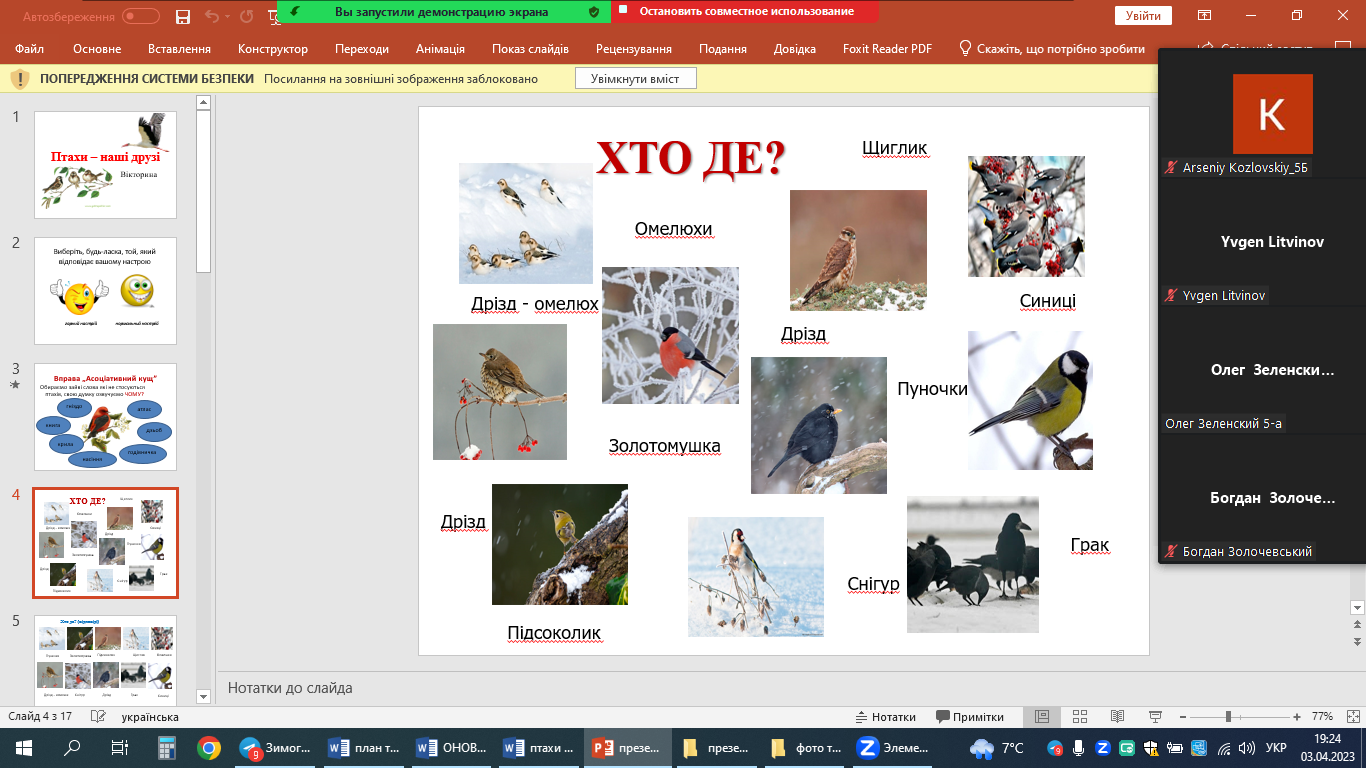The height and width of the screenshot is (768, 1366).
Task: Open the Конструктор ribbon tab
Action: pyautogui.click(x=273, y=49)
